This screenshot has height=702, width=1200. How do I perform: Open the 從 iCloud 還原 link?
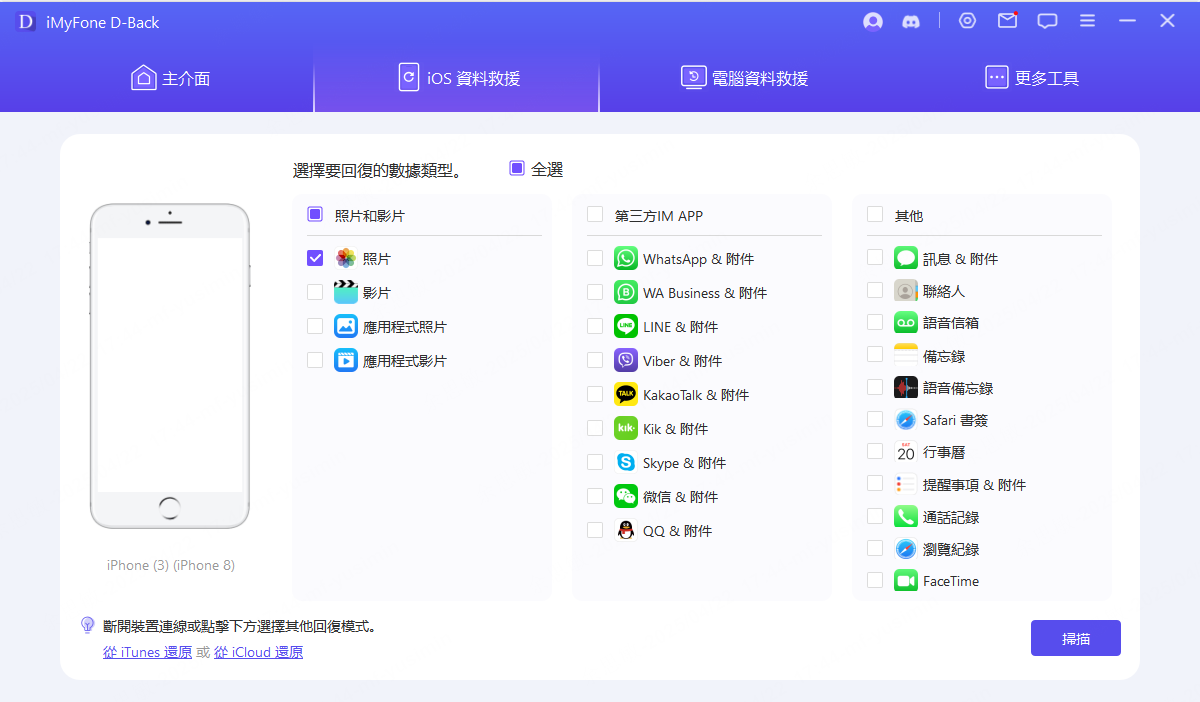[258, 652]
